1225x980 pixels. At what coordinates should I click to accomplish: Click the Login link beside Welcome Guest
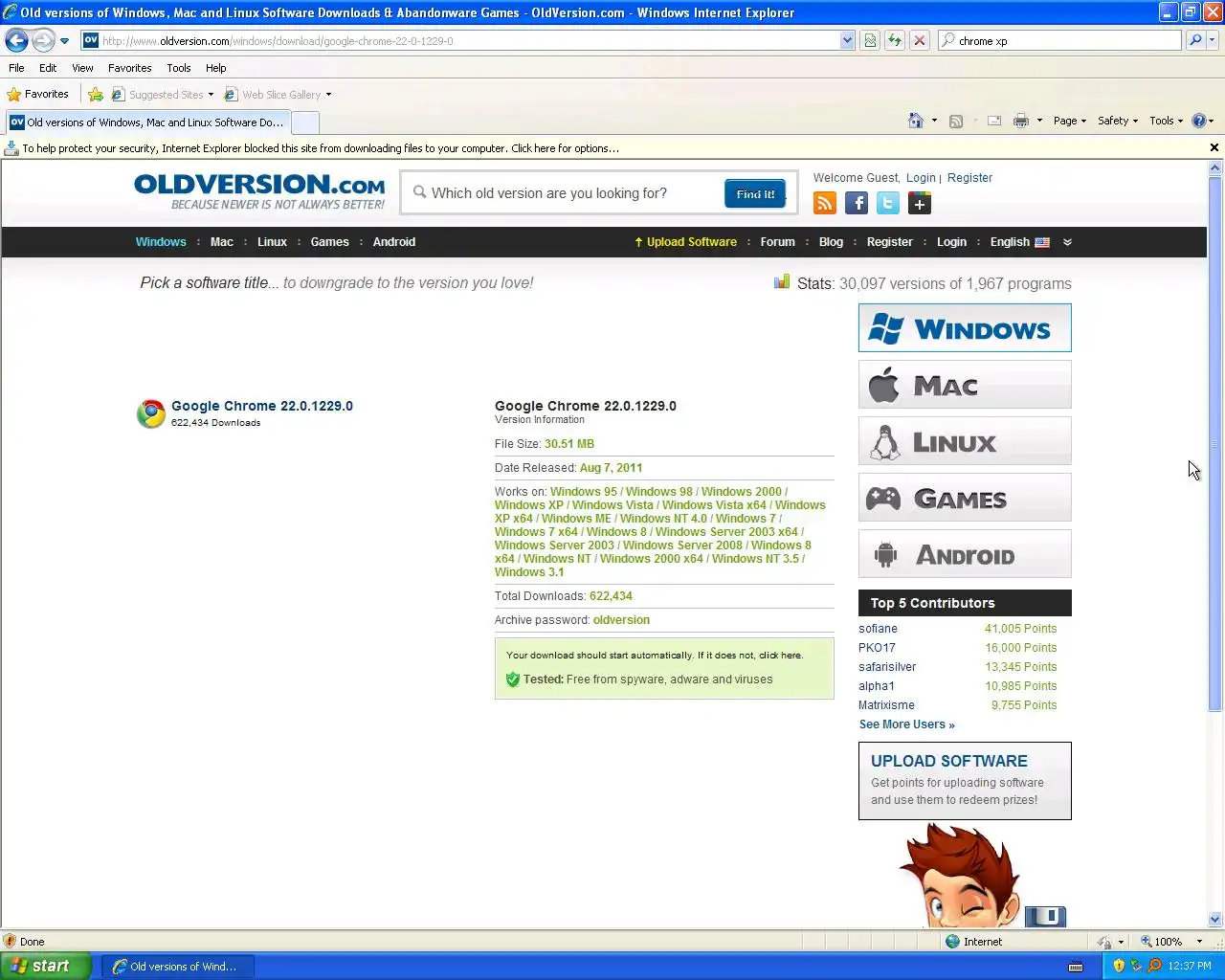click(921, 178)
